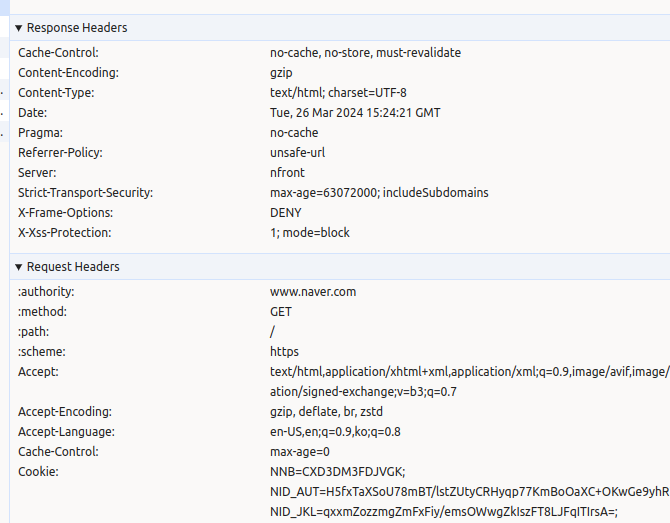Select the max-age=0 Cache-Control value
Viewport: 670px width, 523px height.
(300, 452)
